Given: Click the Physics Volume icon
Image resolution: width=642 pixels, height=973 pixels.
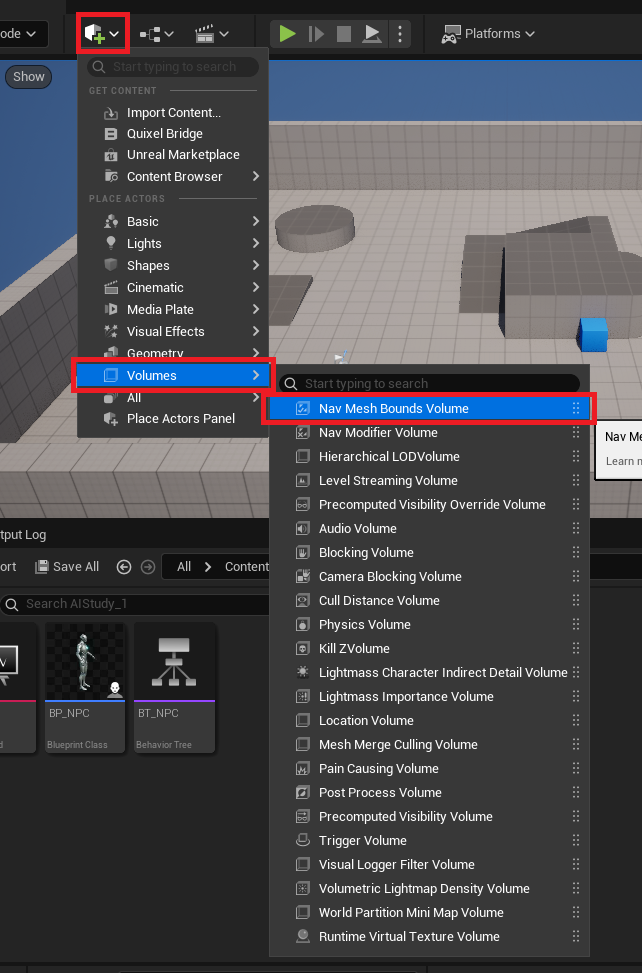Looking at the screenshot, I should pos(302,624).
